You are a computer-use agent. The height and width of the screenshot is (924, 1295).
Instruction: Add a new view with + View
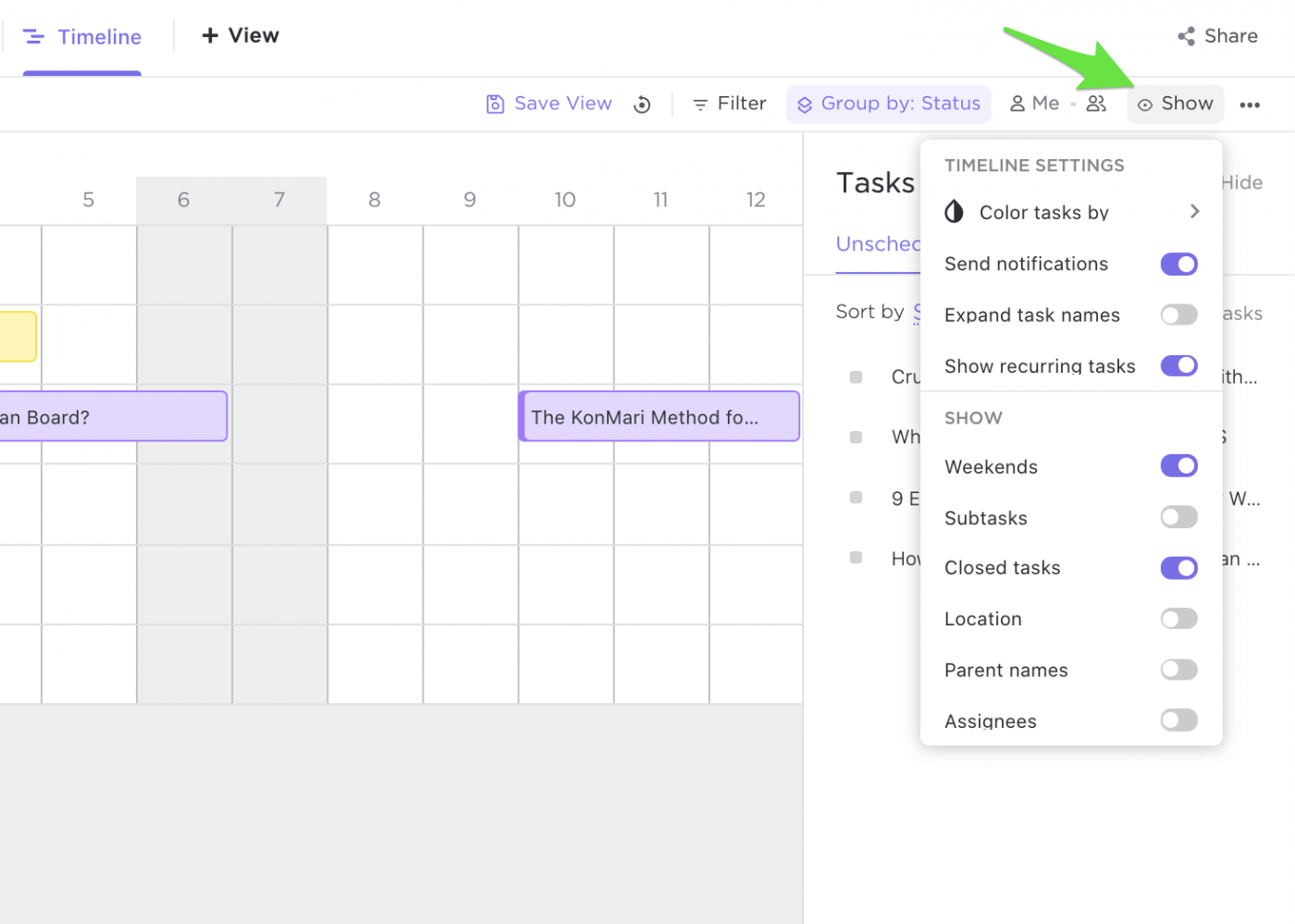tap(240, 36)
